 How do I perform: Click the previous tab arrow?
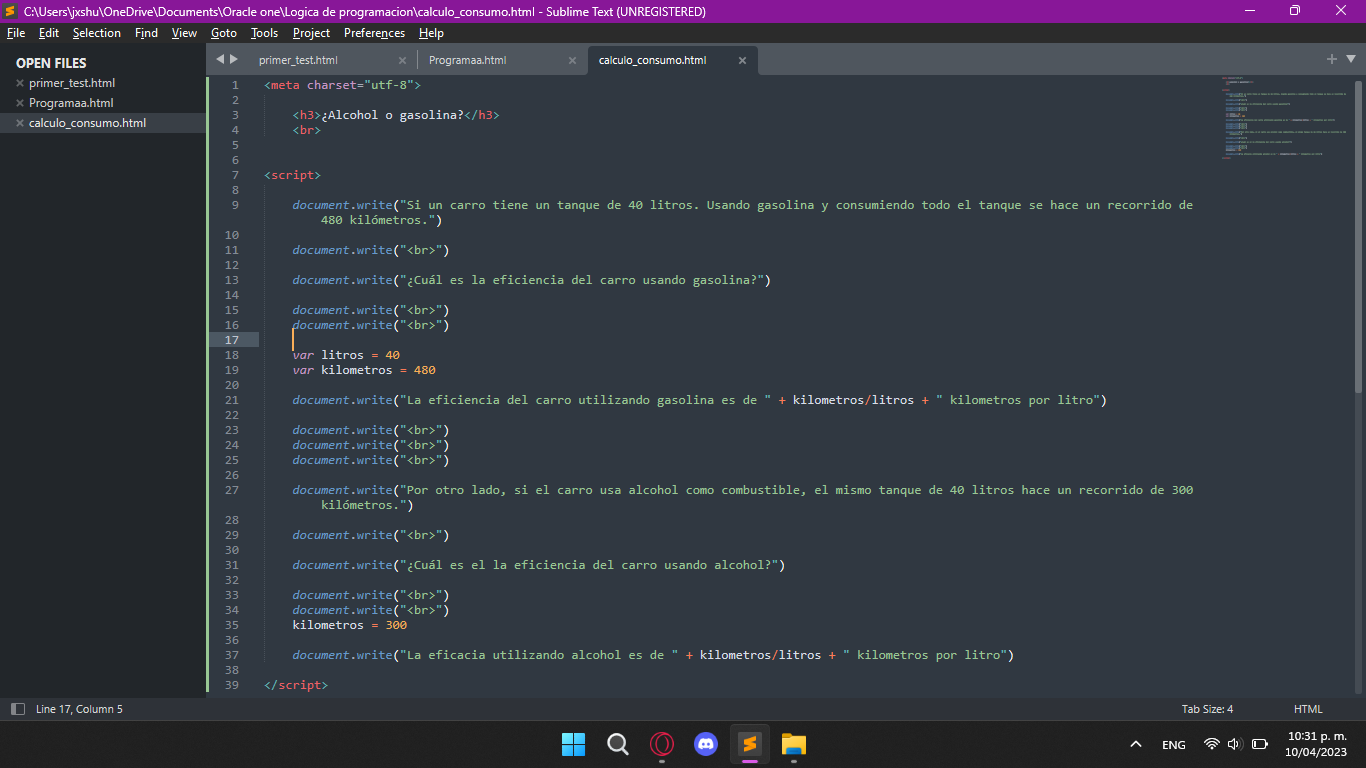220,59
